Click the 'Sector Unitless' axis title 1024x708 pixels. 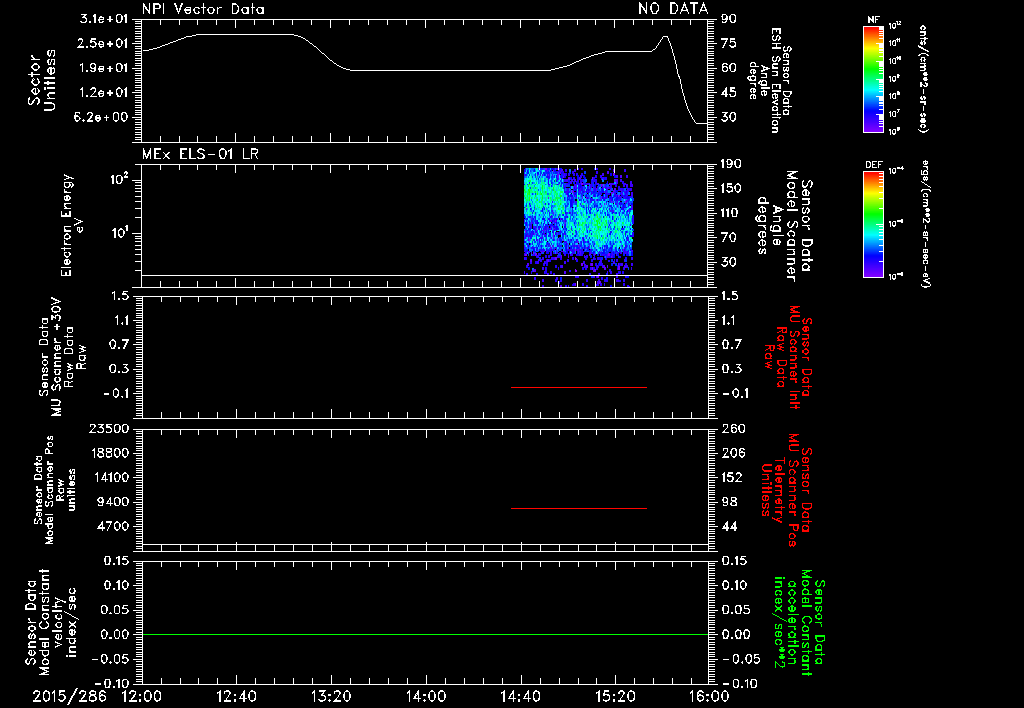pos(41,80)
